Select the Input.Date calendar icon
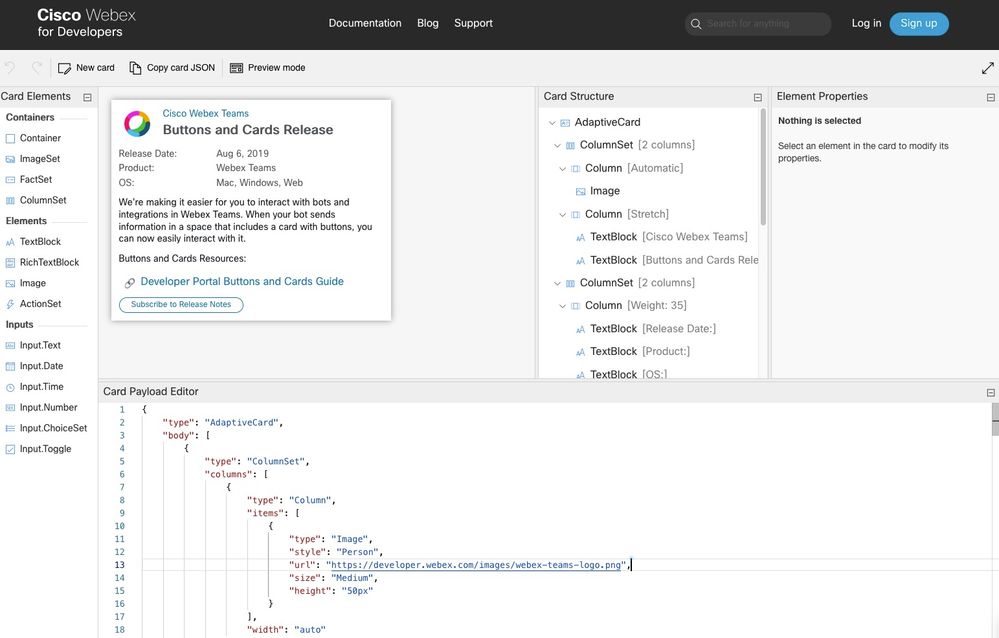 (x=10, y=366)
